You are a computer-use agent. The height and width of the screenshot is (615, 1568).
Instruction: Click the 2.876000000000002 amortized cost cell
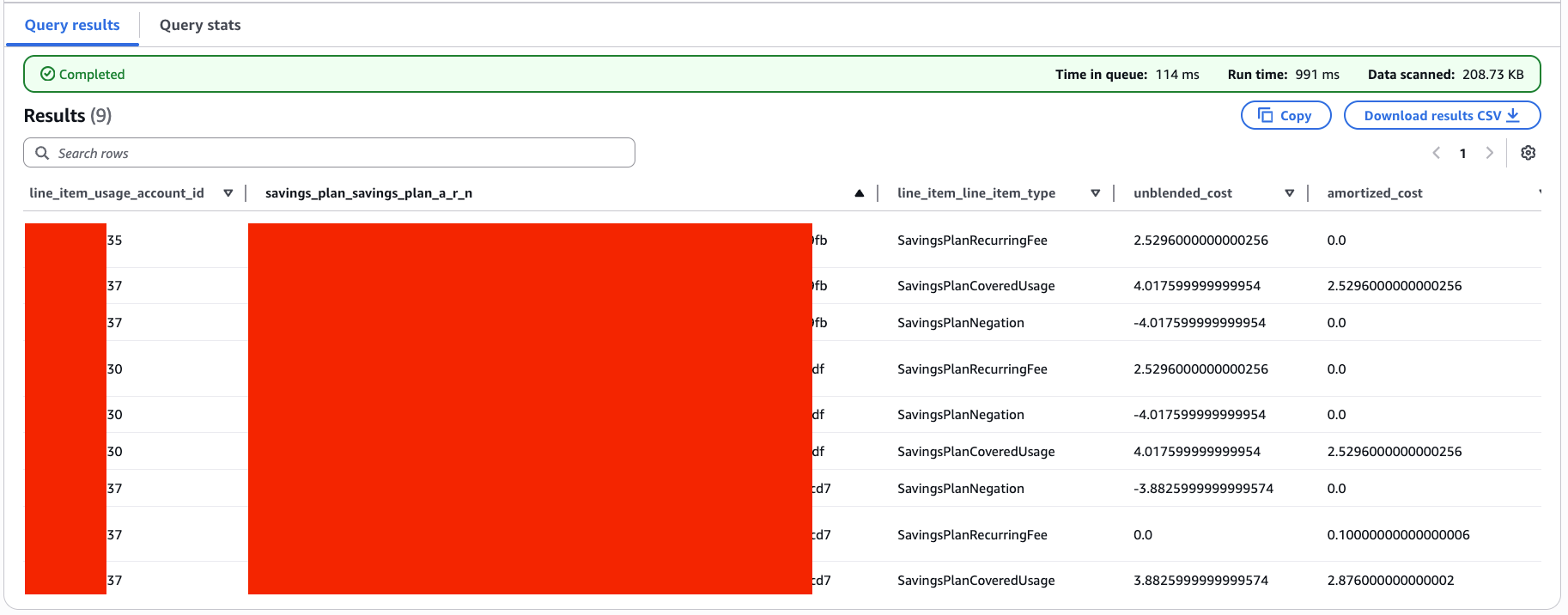[1390, 581]
